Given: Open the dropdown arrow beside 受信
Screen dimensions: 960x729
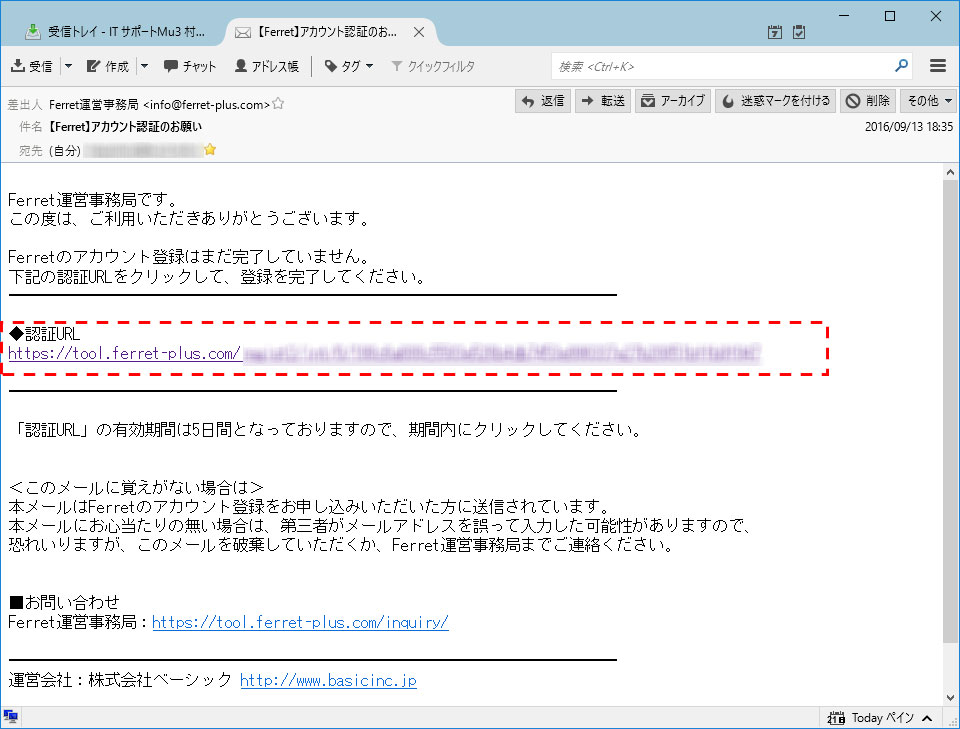Looking at the screenshot, I should 69,66.
